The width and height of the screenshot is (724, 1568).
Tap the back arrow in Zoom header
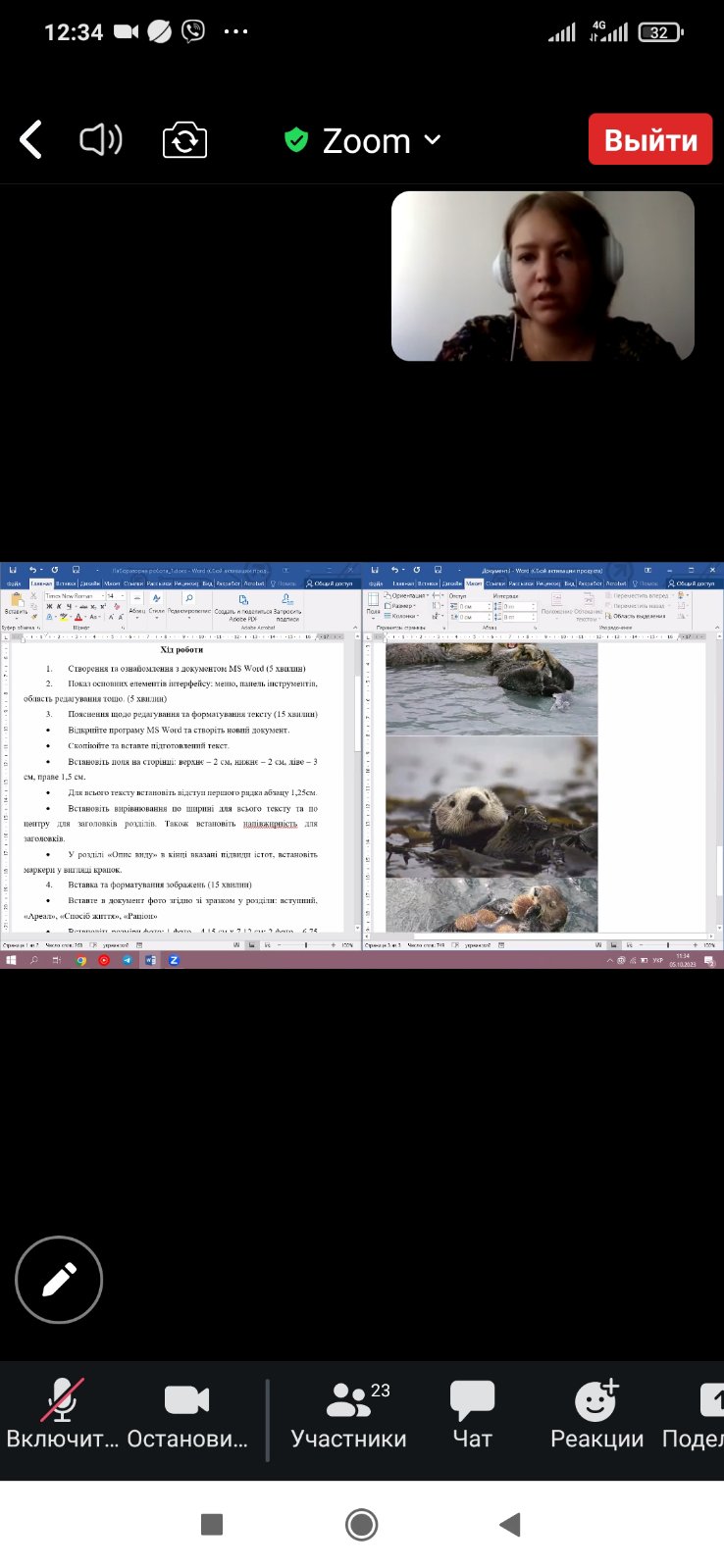click(31, 140)
